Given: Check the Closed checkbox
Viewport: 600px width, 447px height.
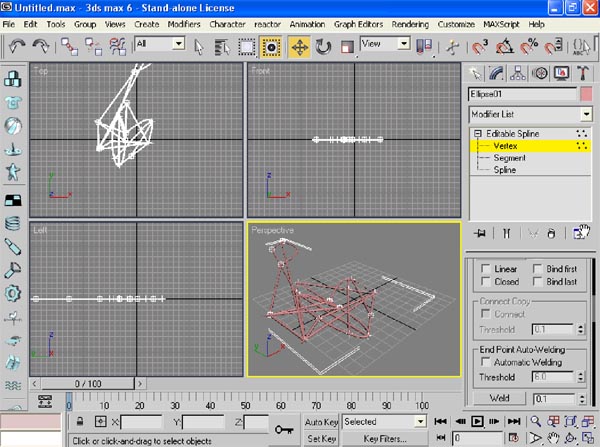Looking at the screenshot, I should click(x=487, y=282).
